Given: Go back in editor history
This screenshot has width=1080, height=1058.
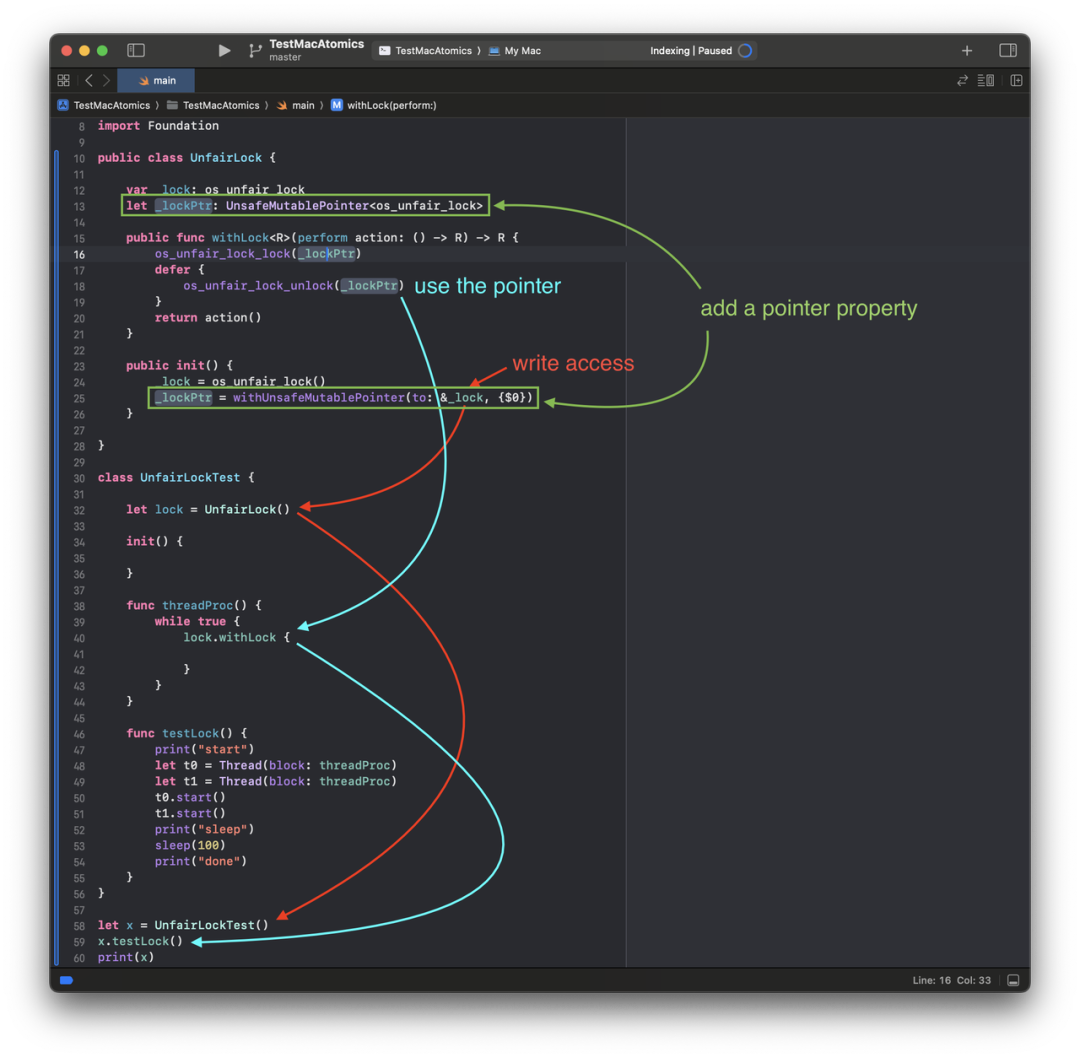Looking at the screenshot, I should [89, 81].
